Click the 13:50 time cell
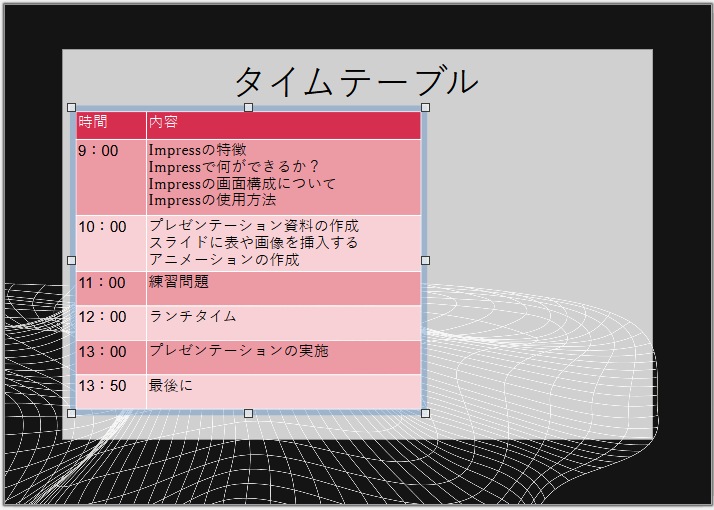714x510 pixels. pos(111,392)
